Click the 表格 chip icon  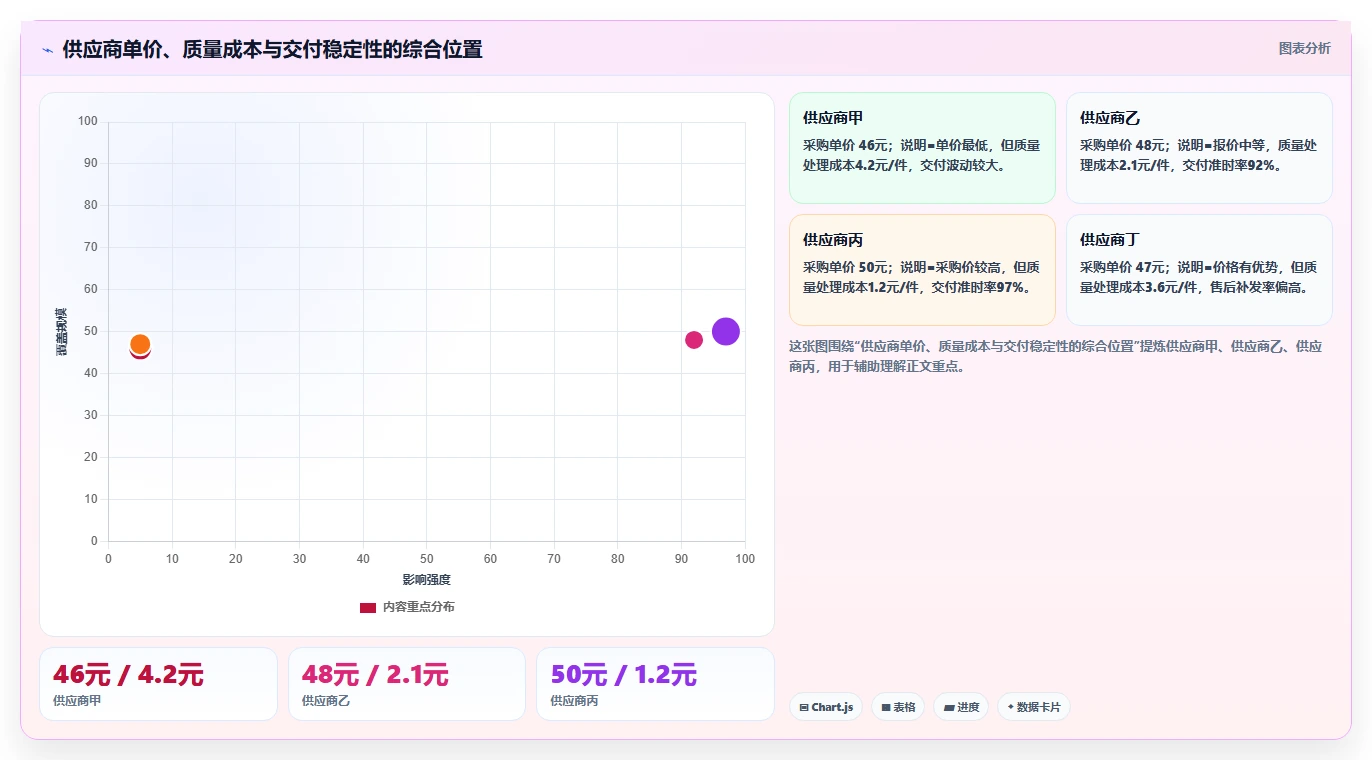[x=886, y=707]
